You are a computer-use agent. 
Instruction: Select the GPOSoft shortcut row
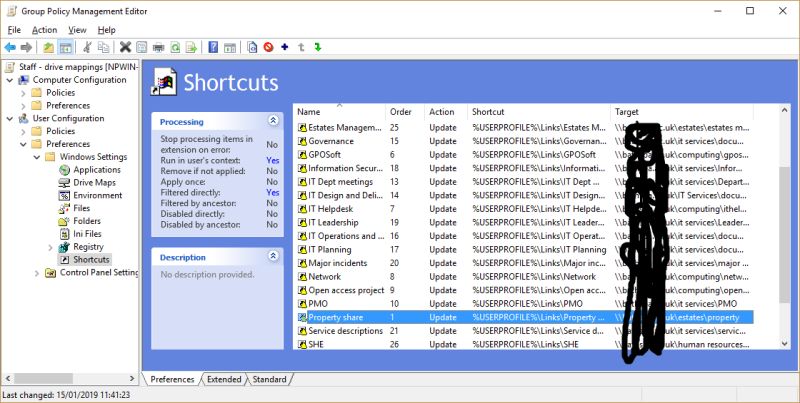(x=523, y=155)
